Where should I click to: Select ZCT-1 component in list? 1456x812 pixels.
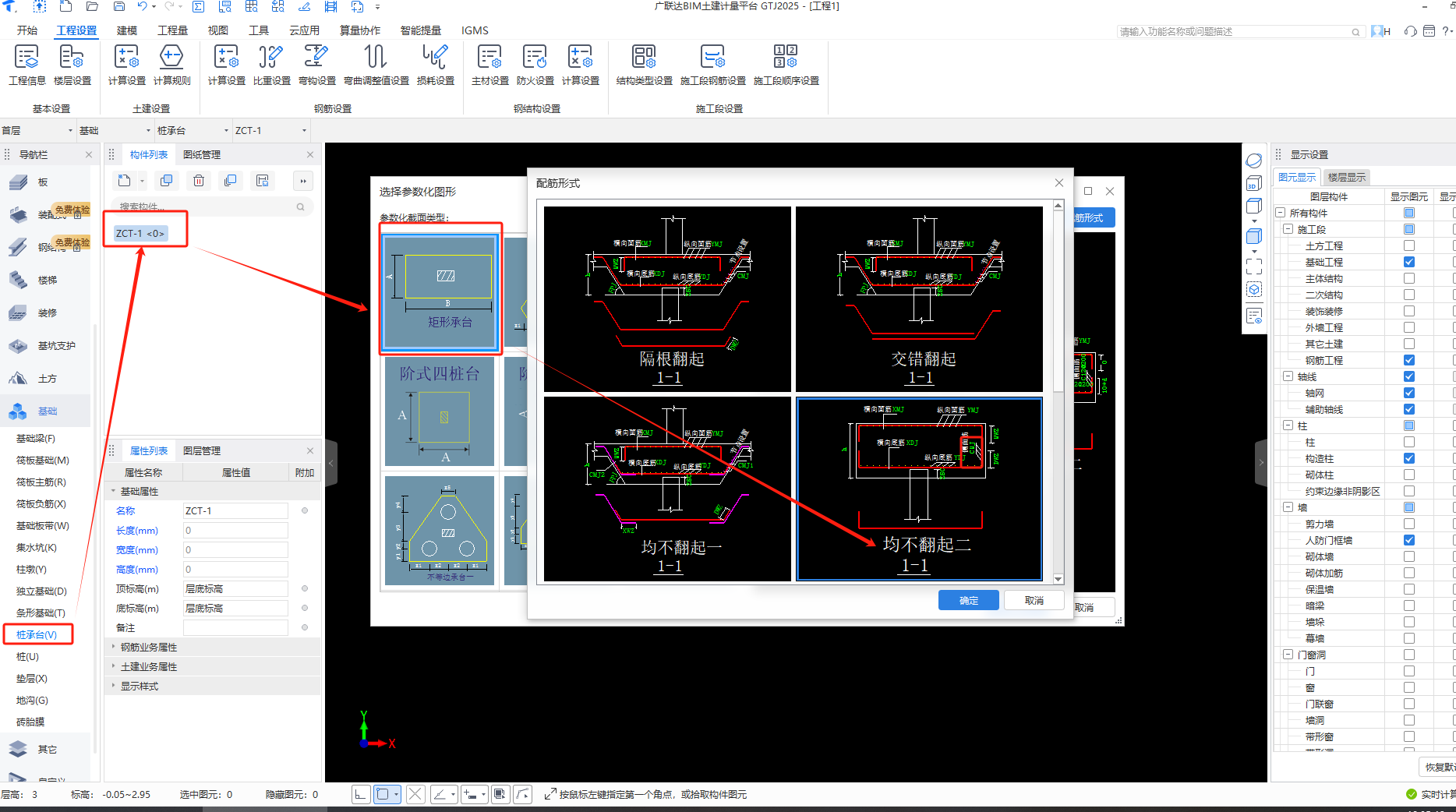[x=140, y=233]
